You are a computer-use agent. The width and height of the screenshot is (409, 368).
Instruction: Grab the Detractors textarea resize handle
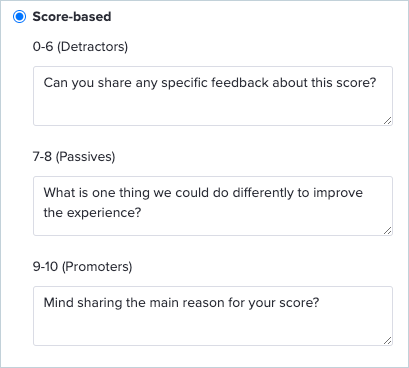click(387, 121)
